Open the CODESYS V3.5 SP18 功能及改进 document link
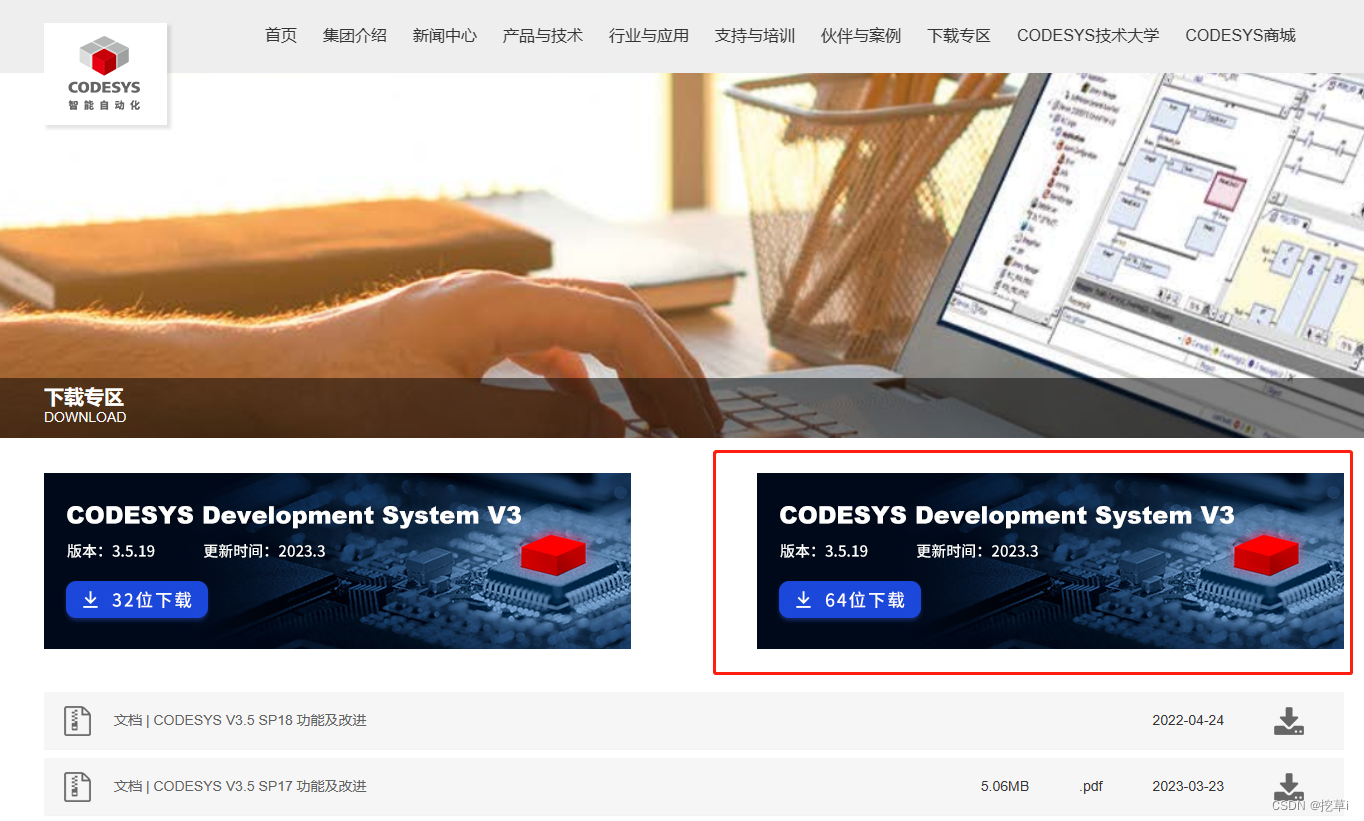Screen dimensions: 1364x821 click(240, 720)
